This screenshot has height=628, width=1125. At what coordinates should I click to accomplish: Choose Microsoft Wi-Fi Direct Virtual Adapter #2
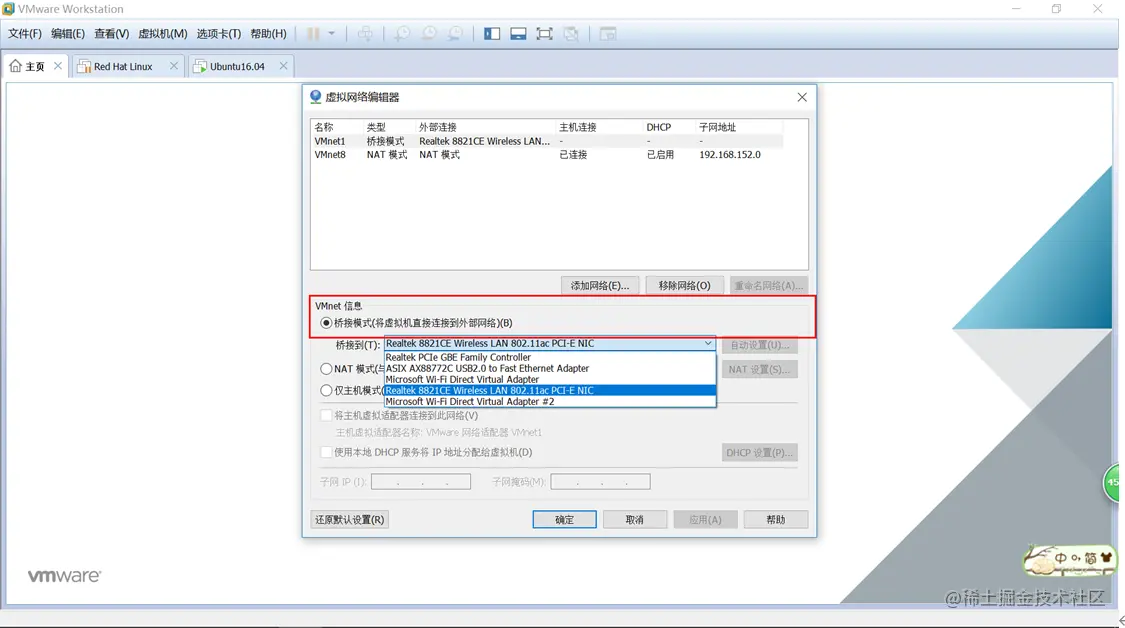(550, 402)
